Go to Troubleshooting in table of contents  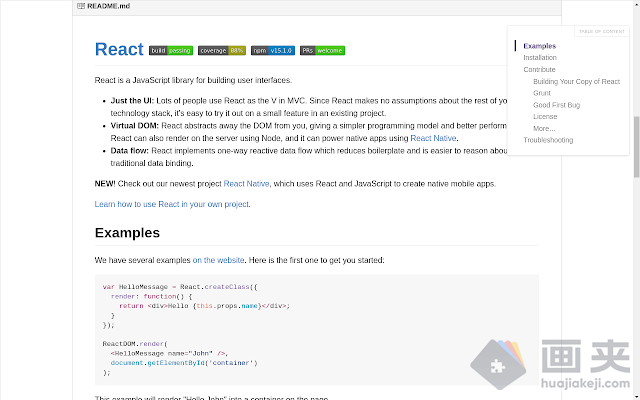[x=548, y=140]
